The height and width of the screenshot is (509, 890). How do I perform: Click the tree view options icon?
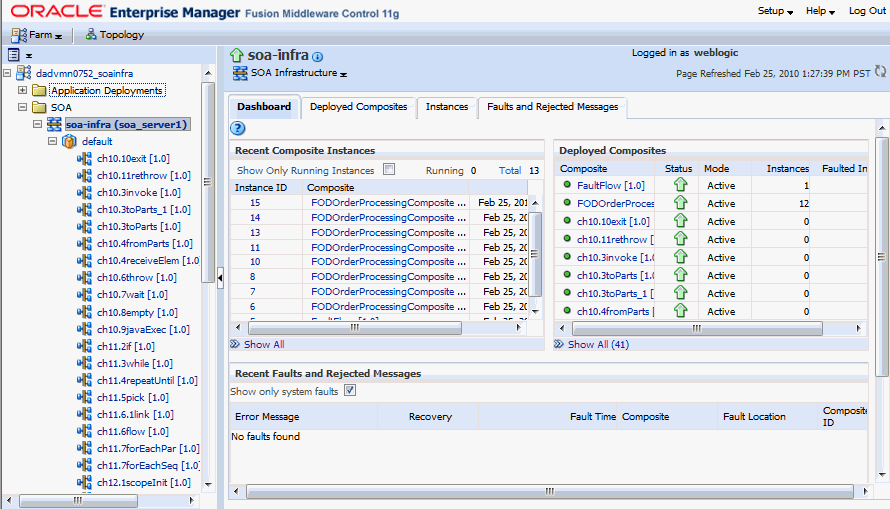tap(14, 54)
